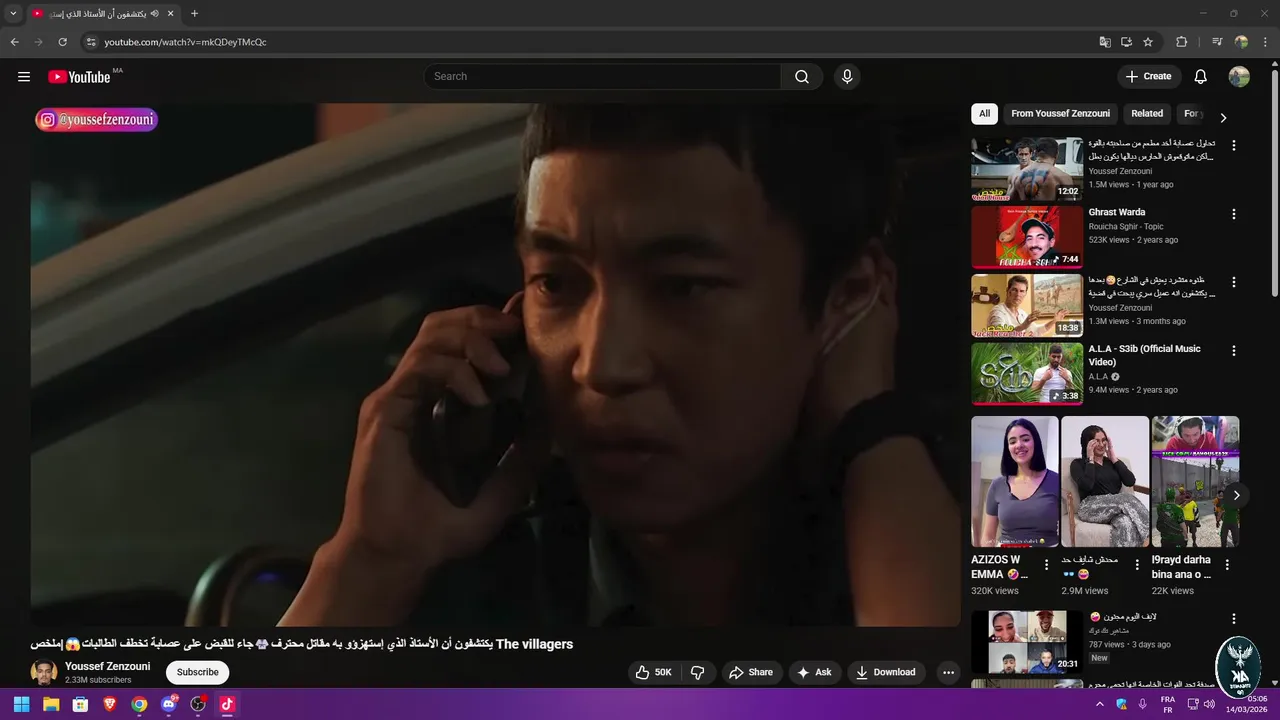Open options for I9rayd darha short
The height and width of the screenshot is (720, 1280).
[1227, 565]
